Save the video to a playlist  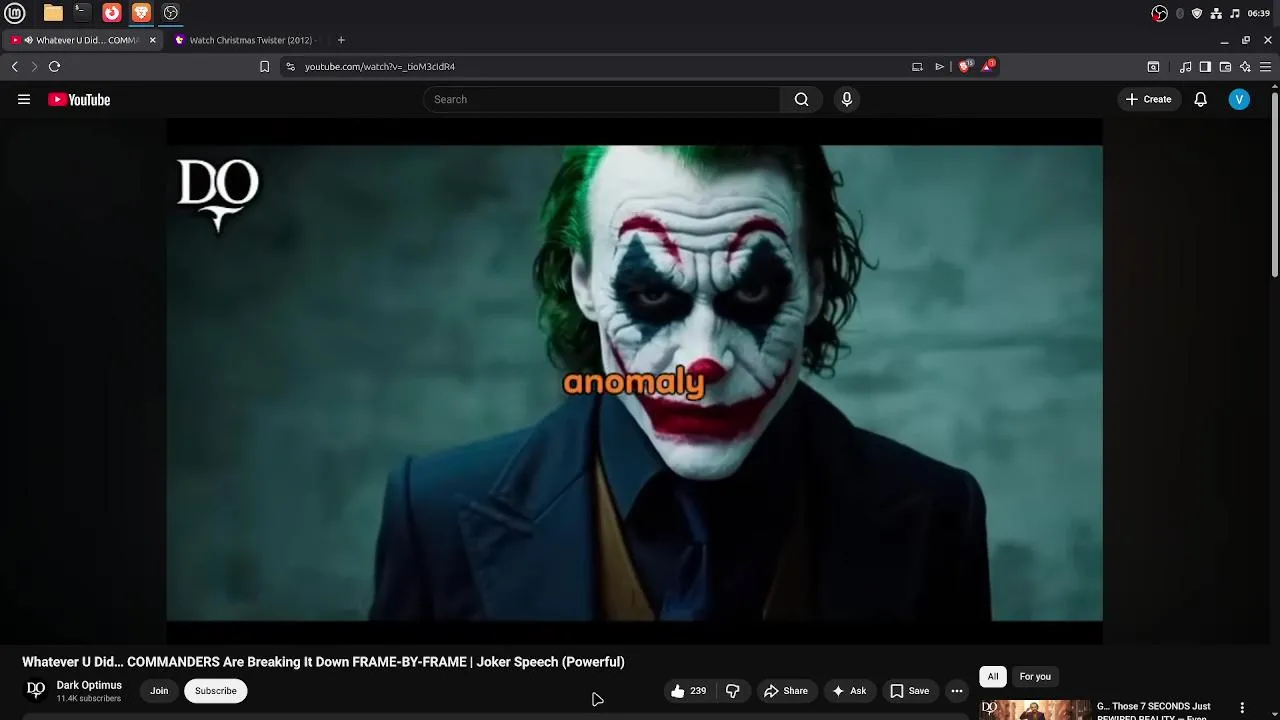pos(910,691)
